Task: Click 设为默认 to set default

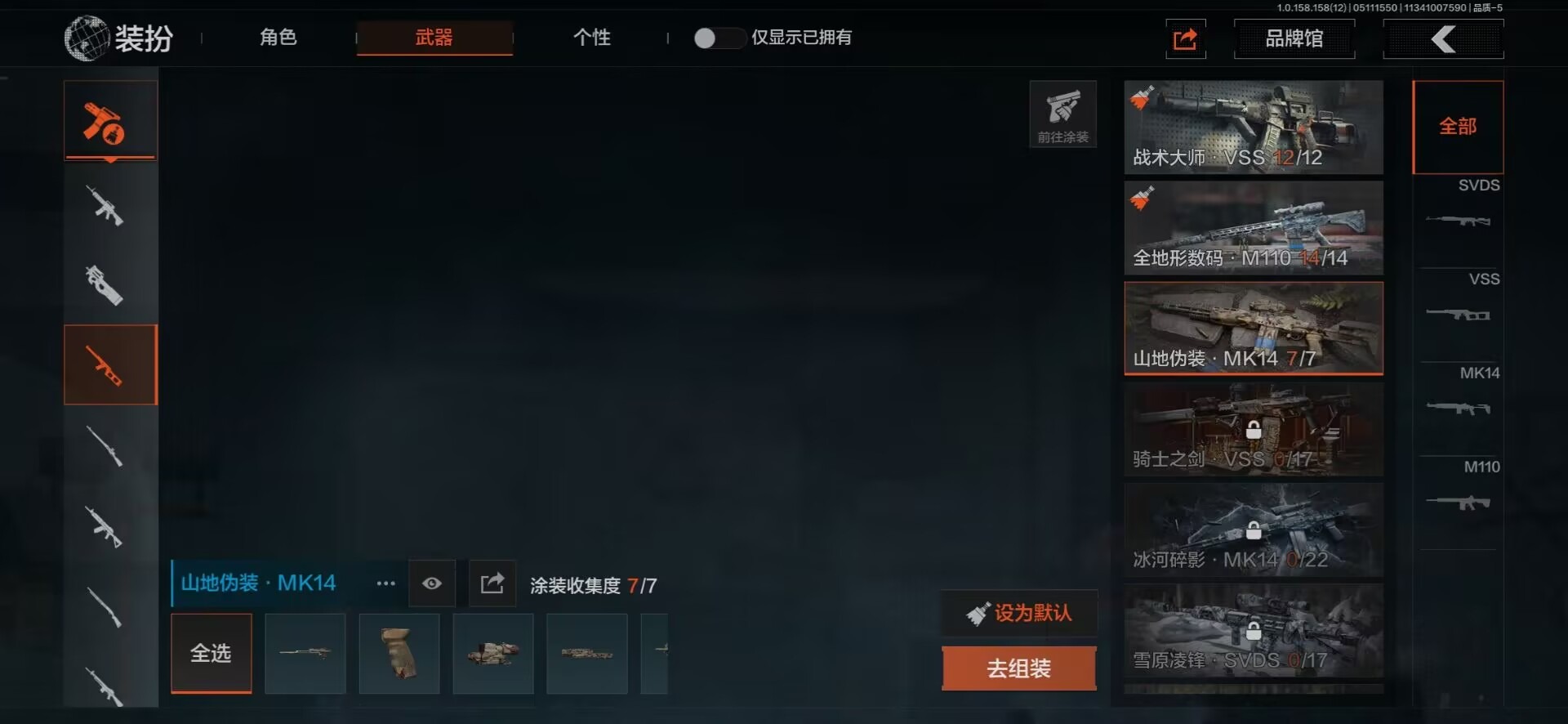Action: [1018, 613]
